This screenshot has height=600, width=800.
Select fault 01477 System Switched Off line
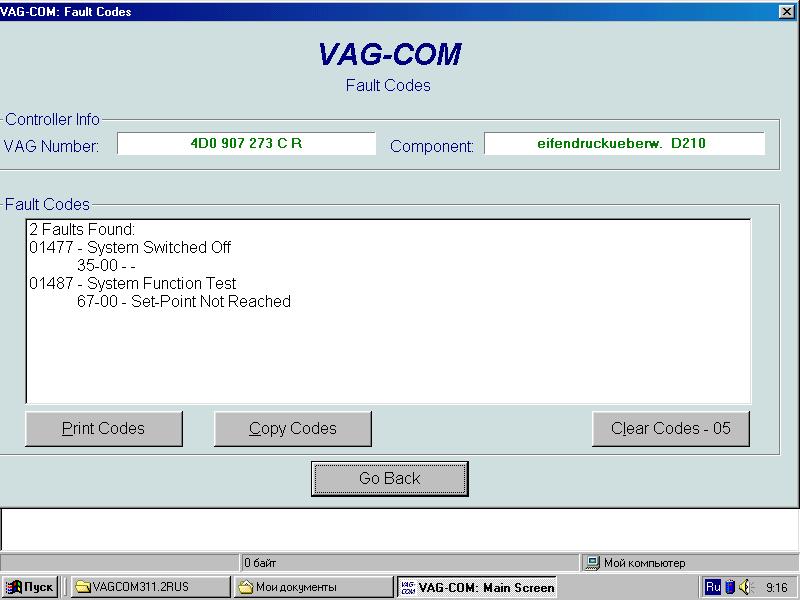point(130,248)
